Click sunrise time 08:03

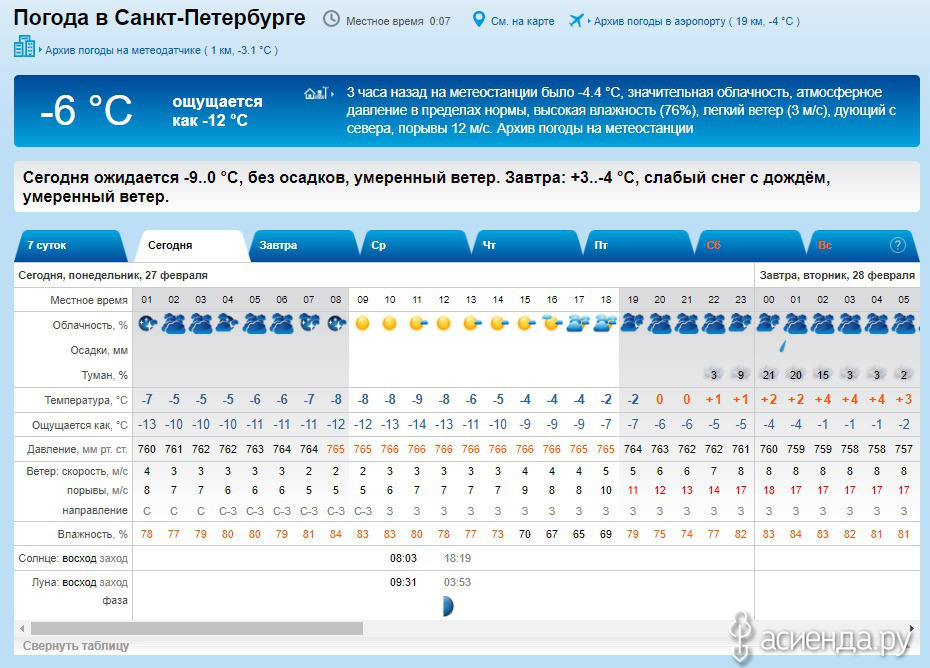403,558
